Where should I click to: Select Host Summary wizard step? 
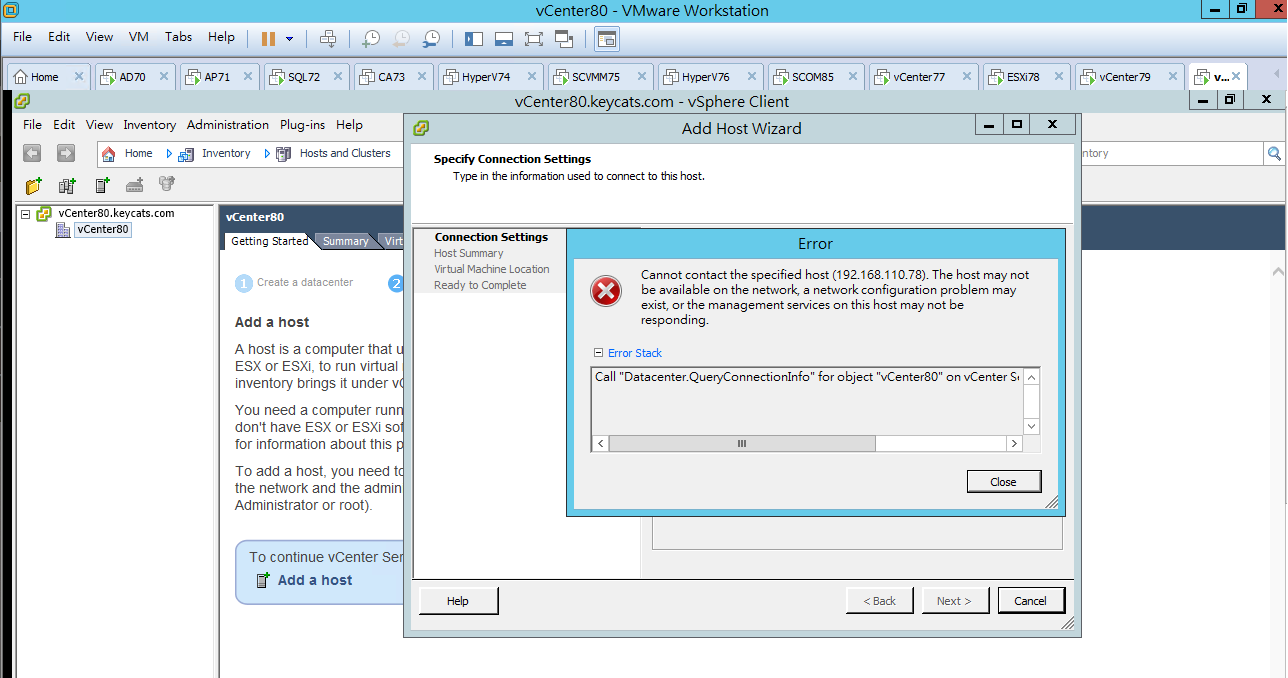(468, 253)
